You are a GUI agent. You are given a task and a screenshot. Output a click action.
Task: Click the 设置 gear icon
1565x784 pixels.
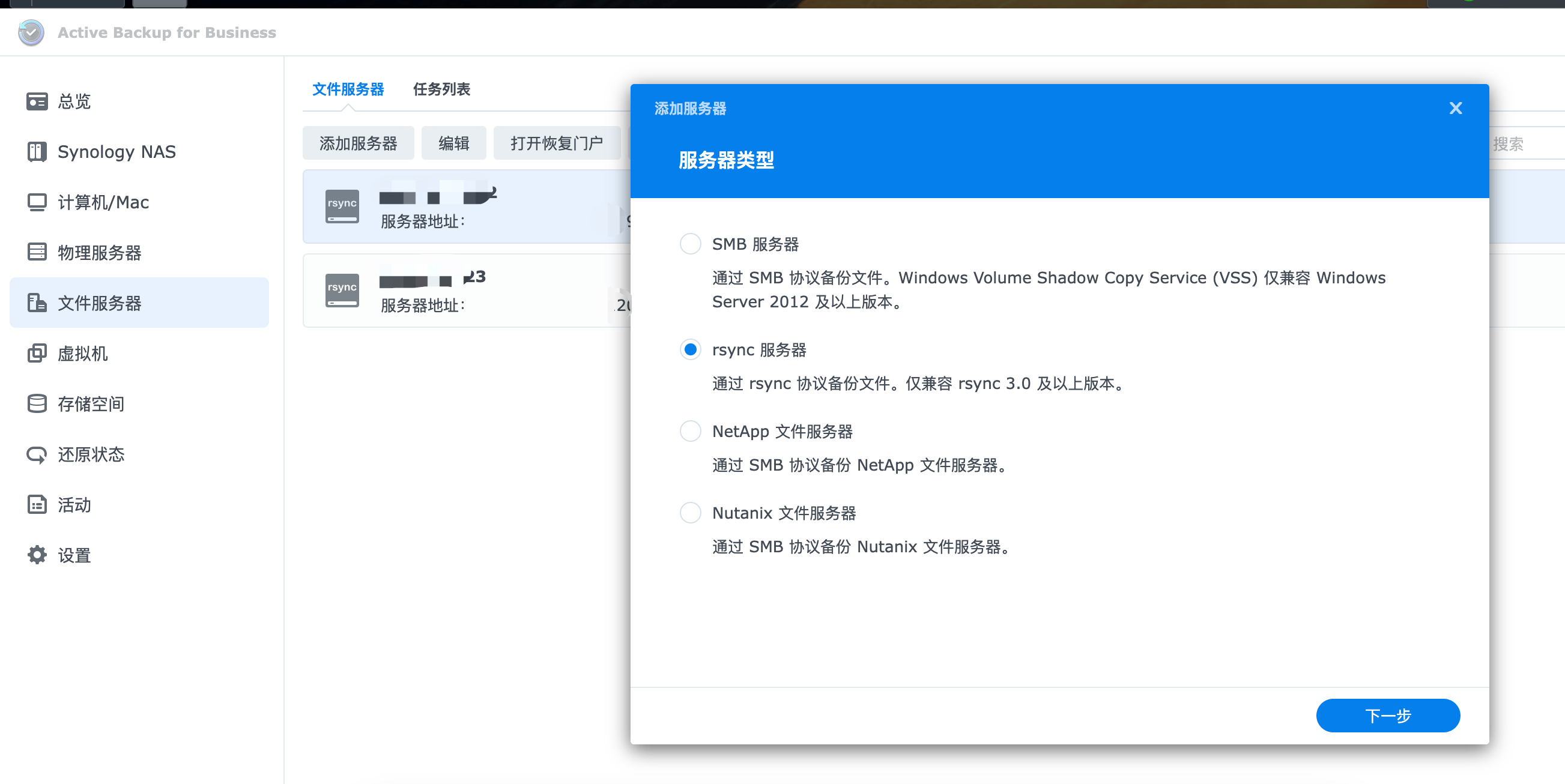[37, 555]
